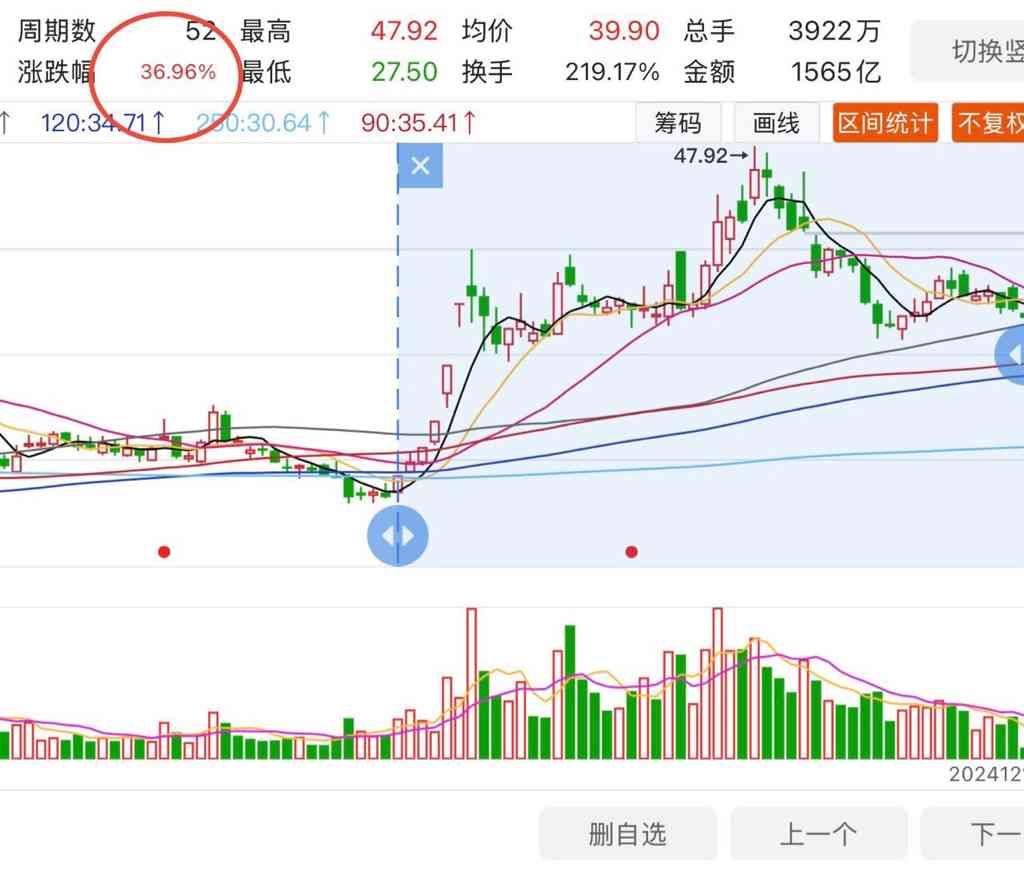Open the 不复权 adjustment dropdown
The image size is (1024, 877).
tap(990, 124)
